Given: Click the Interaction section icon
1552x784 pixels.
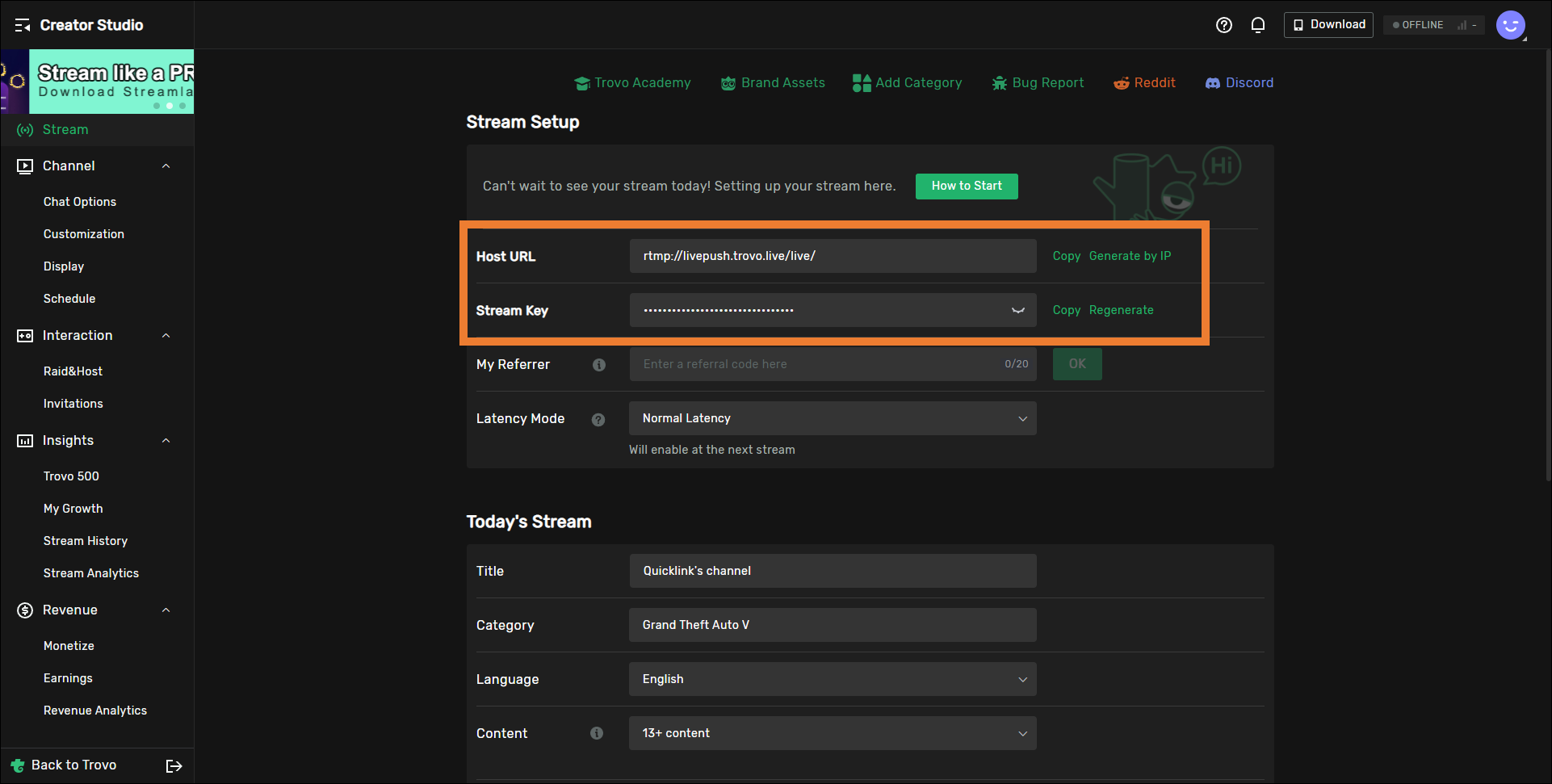Looking at the screenshot, I should pos(25,336).
